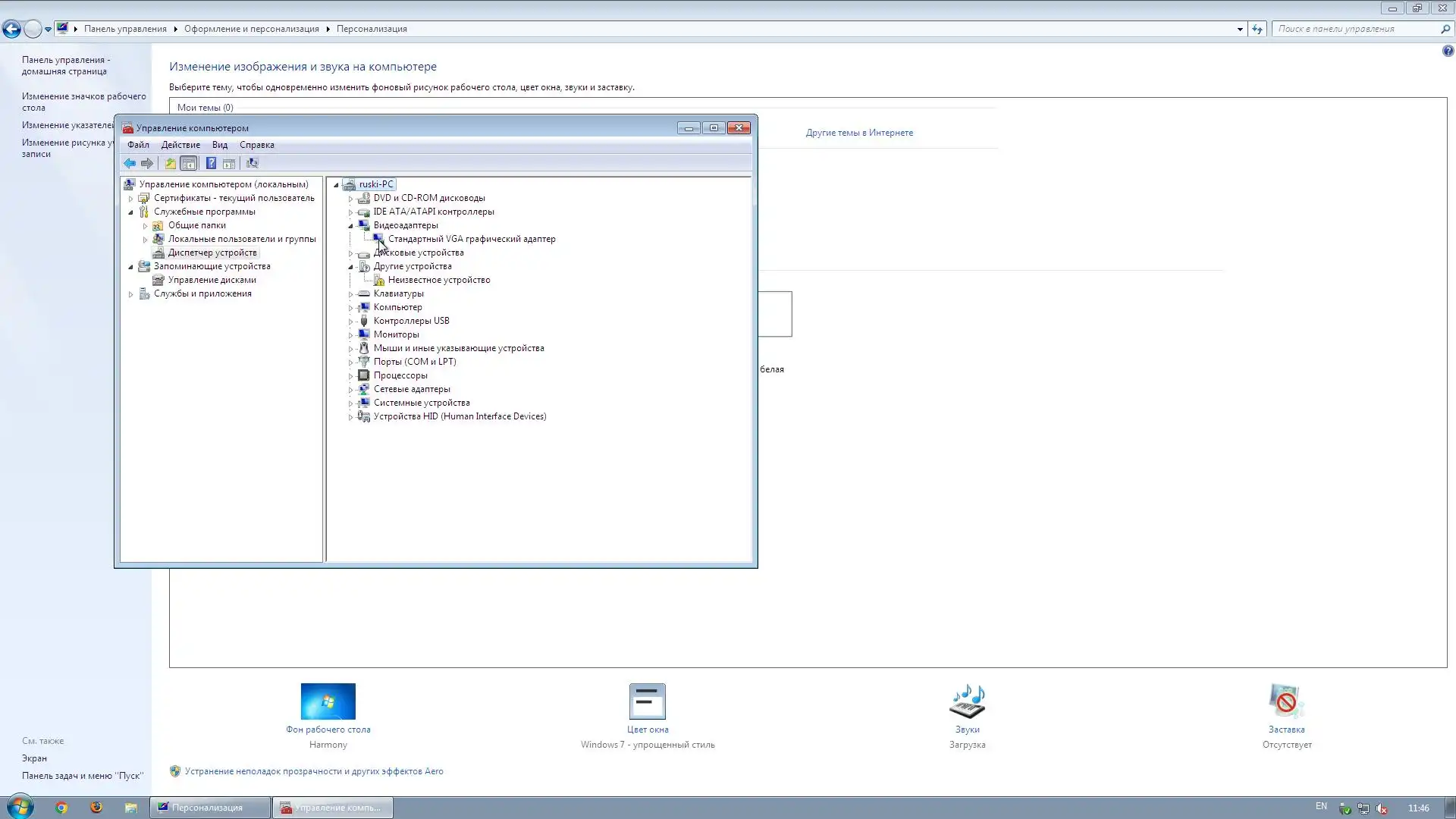Select Стандартный VGA графический адаптер device
Screen dimensions: 1456x819
471,239
